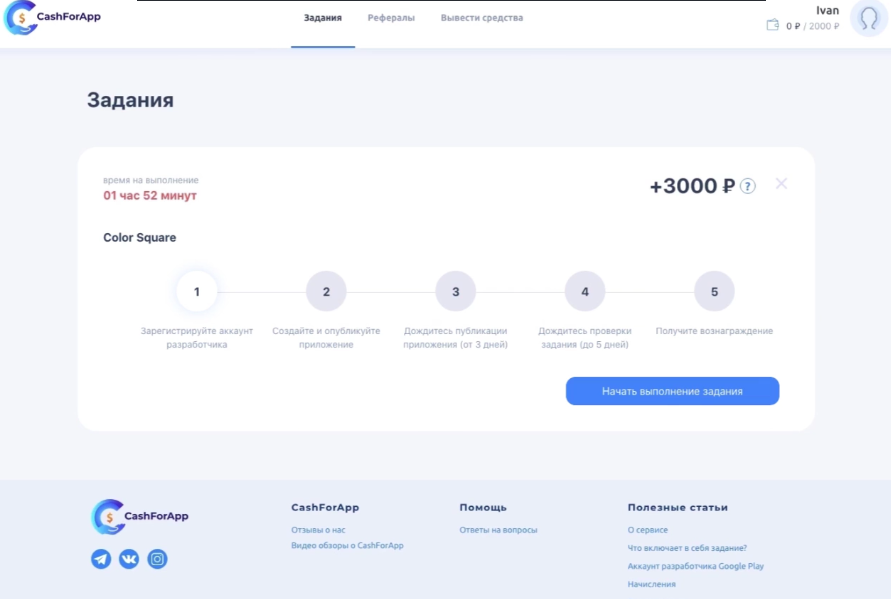Click the 01 час 52 минут timer
Viewport: 891px width, 599px height.
(x=150, y=195)
